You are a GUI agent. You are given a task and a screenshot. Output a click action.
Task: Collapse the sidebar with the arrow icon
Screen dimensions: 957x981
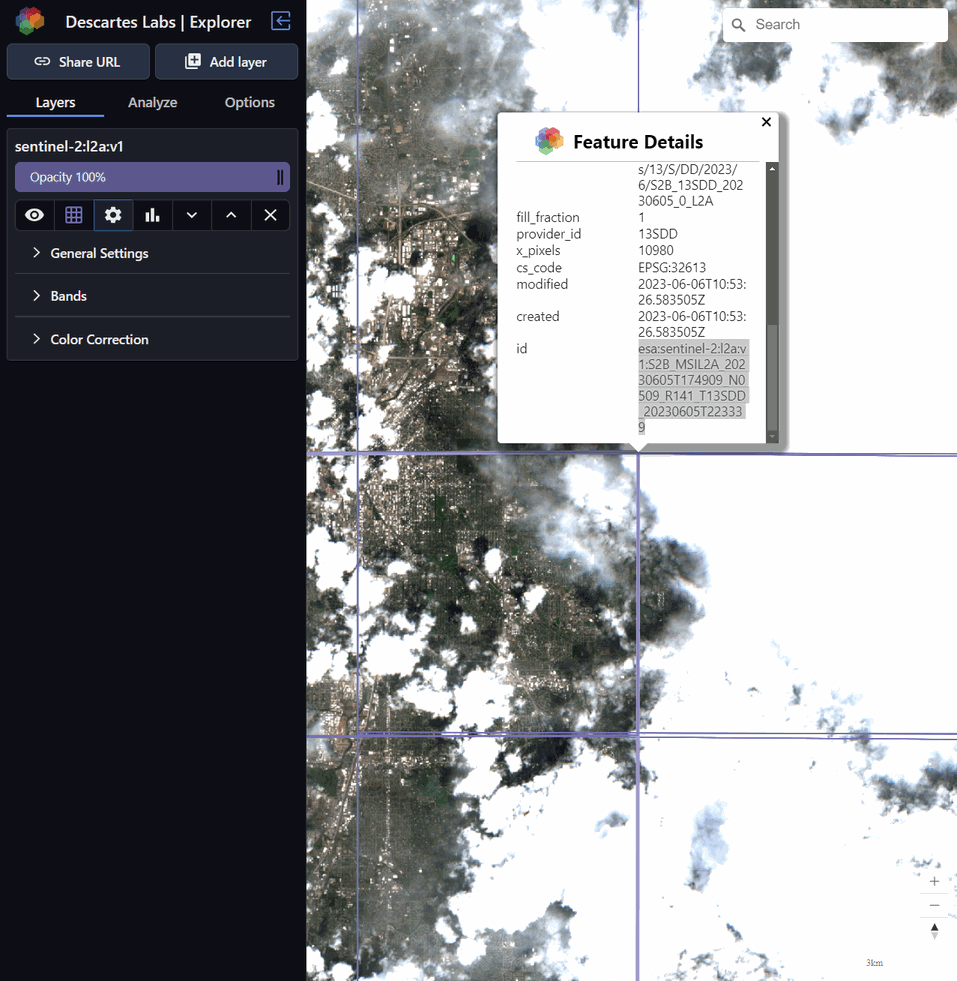coord(281,21)
